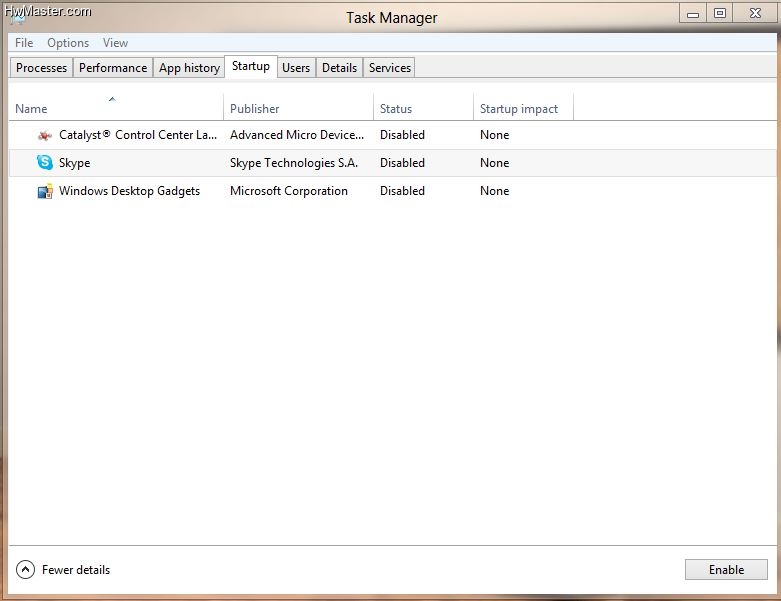This screenshot has height=601, width=781.
Task: Click None startup impact in Skype row
Action: point(495,163)
